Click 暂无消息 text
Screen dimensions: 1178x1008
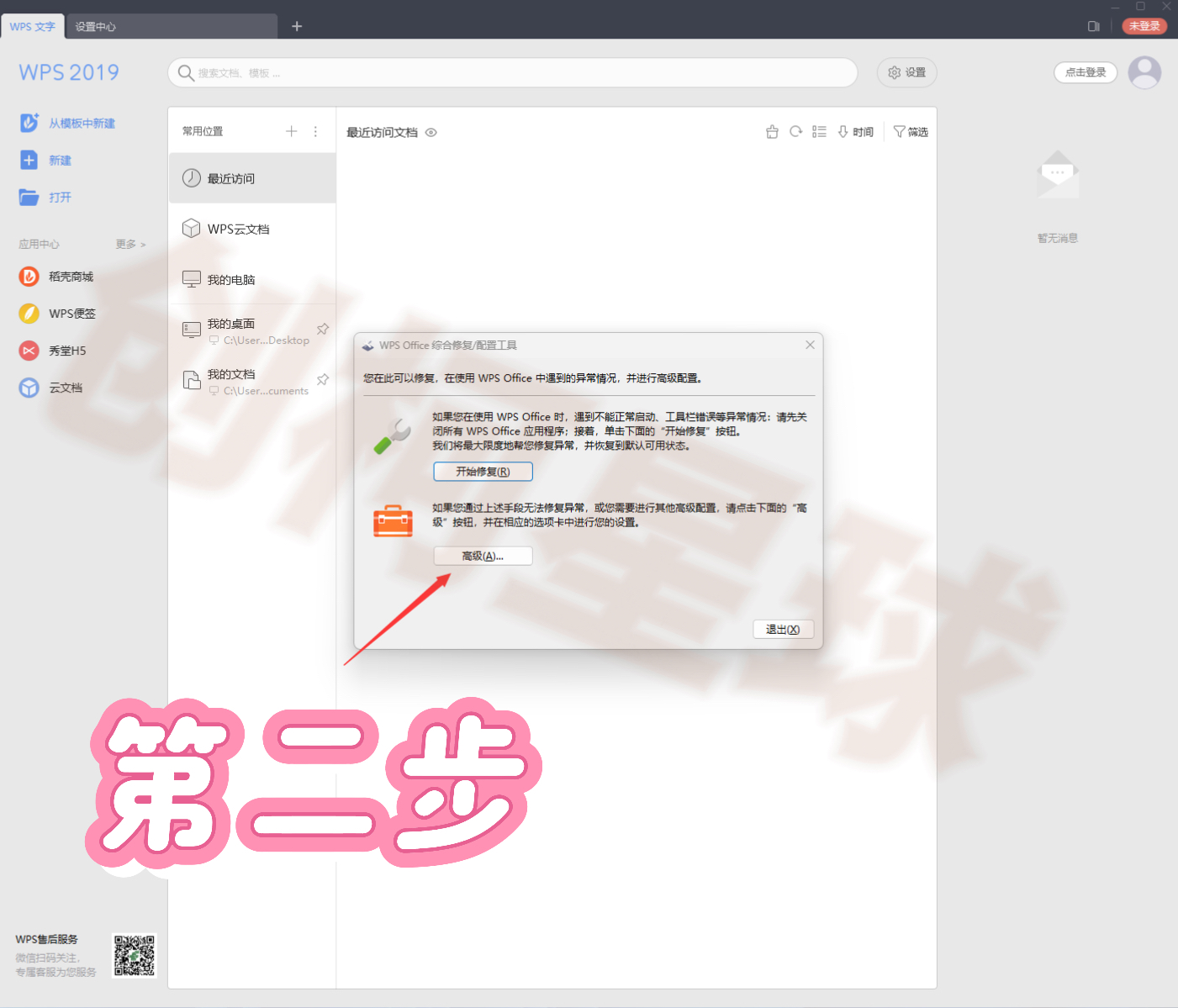(1058, 238)
